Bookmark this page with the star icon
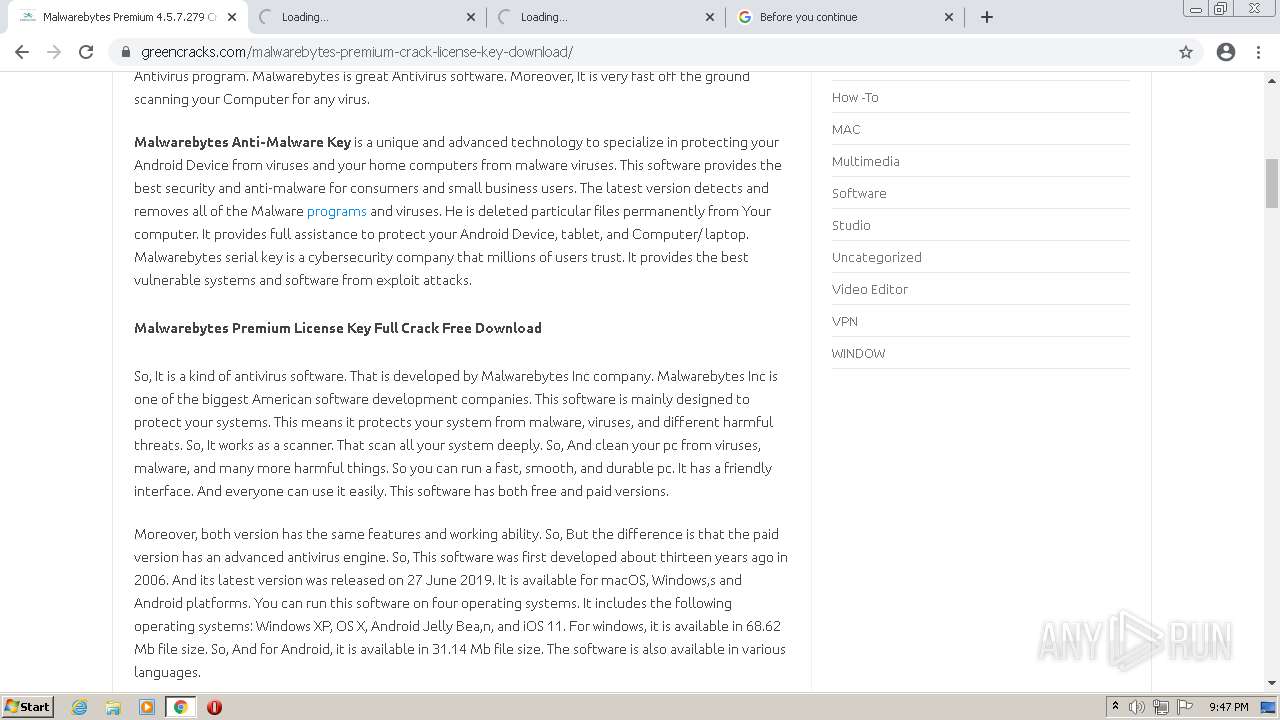Screen dimensions: 1280x720 [1186, 52]
